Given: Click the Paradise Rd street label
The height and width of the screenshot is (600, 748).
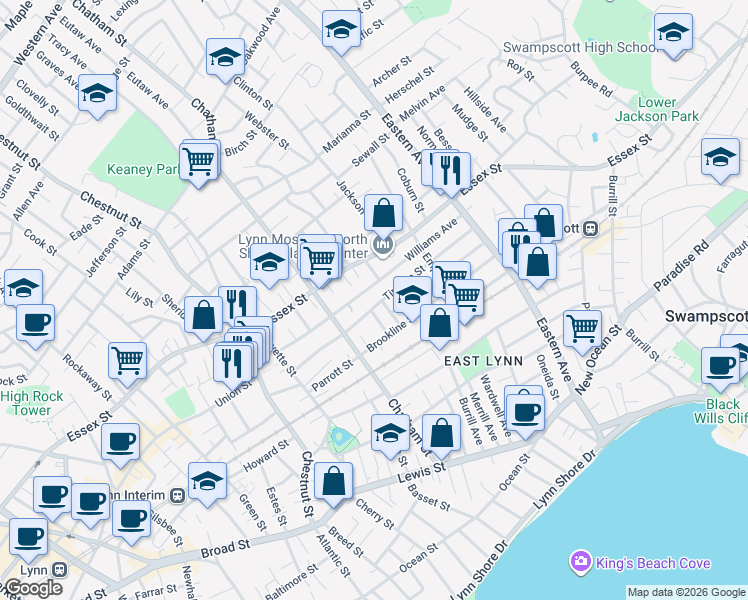Looking at the screenshot, I should 681,266.
